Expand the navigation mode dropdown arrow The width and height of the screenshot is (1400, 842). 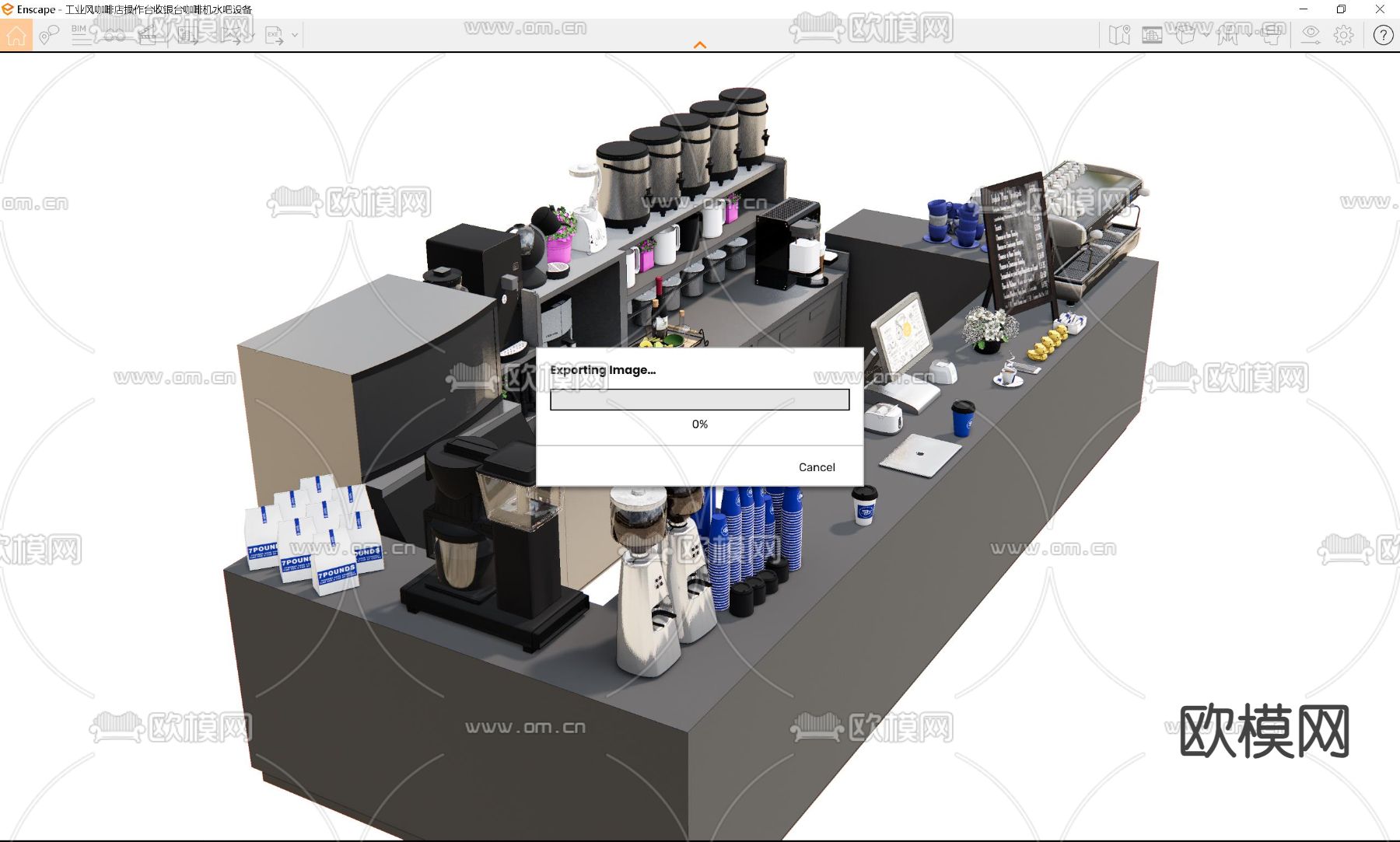click(1248, 35)
